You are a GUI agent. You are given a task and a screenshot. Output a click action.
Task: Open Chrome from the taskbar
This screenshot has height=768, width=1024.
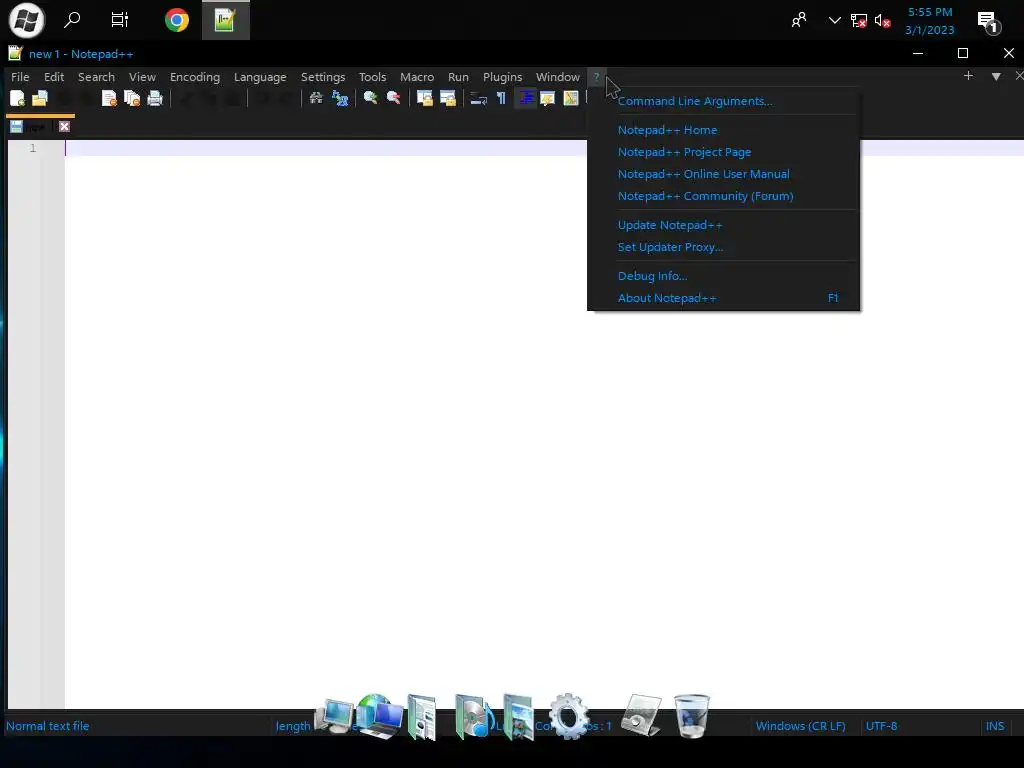tap(176, 20)
